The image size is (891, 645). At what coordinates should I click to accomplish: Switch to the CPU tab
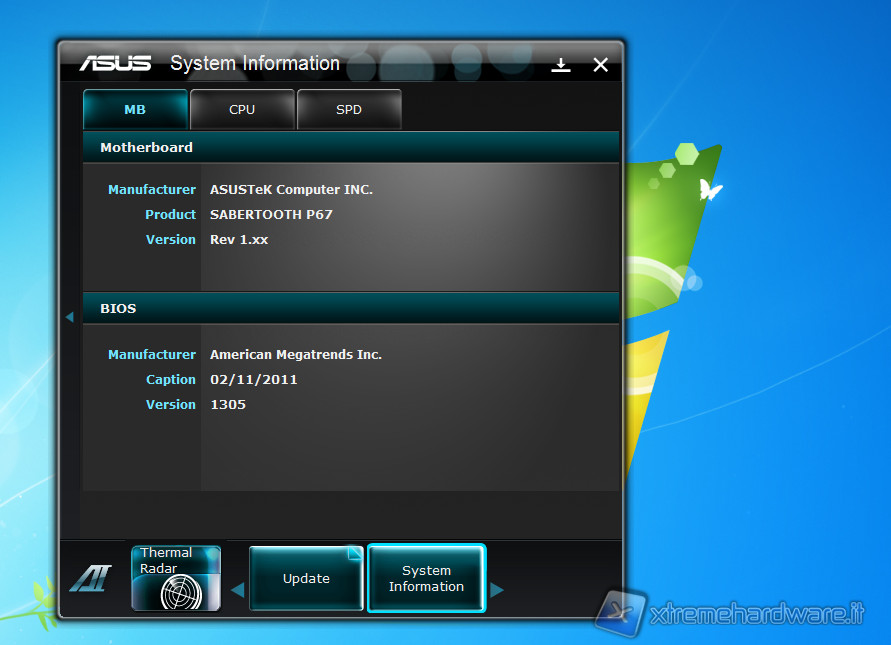[x=242, y=110]
